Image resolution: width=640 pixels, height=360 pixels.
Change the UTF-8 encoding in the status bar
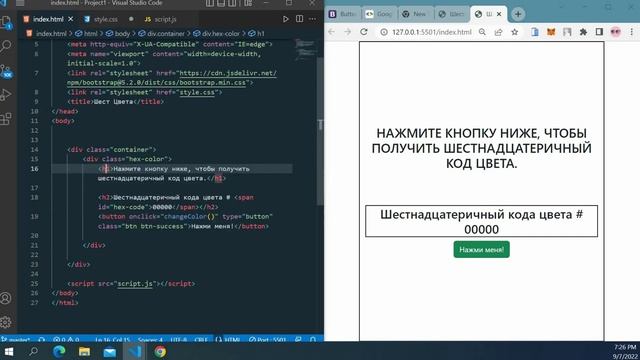click(x=178, y=340)
